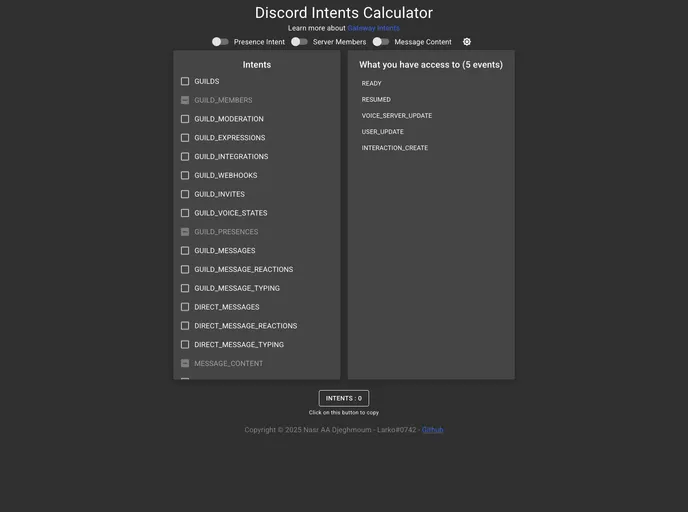Check the GUILD_INTEGRATIONS checkbox

coord(185,157)
